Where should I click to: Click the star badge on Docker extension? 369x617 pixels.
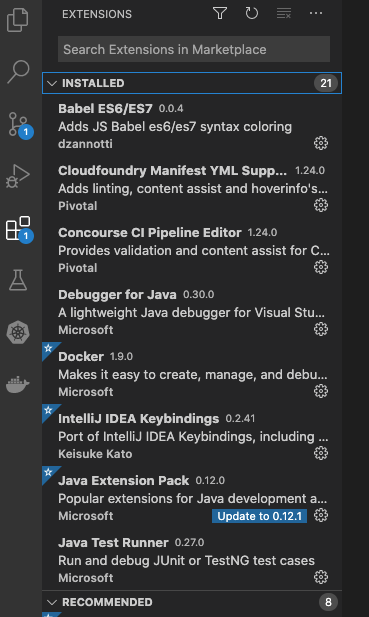[48, 348]
